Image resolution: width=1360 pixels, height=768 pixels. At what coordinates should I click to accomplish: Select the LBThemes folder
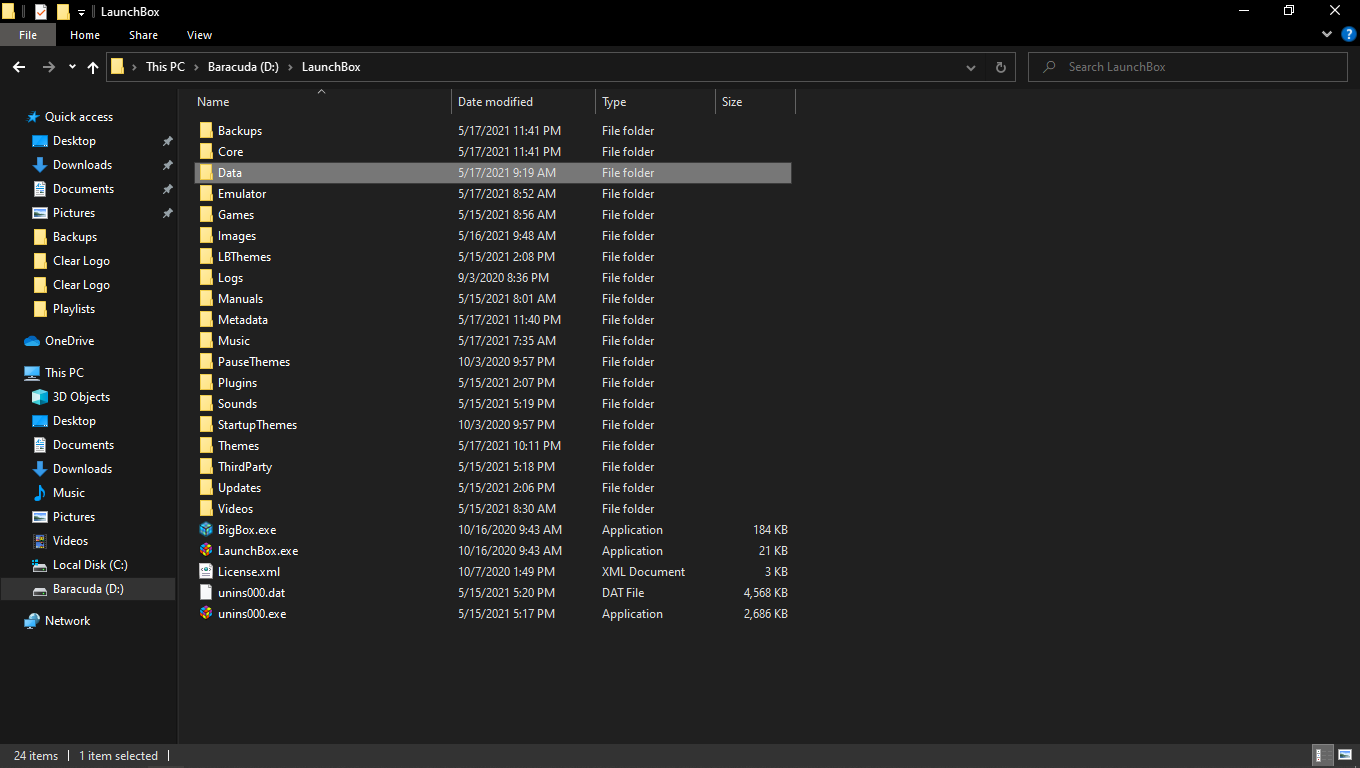tap(244, 257)
